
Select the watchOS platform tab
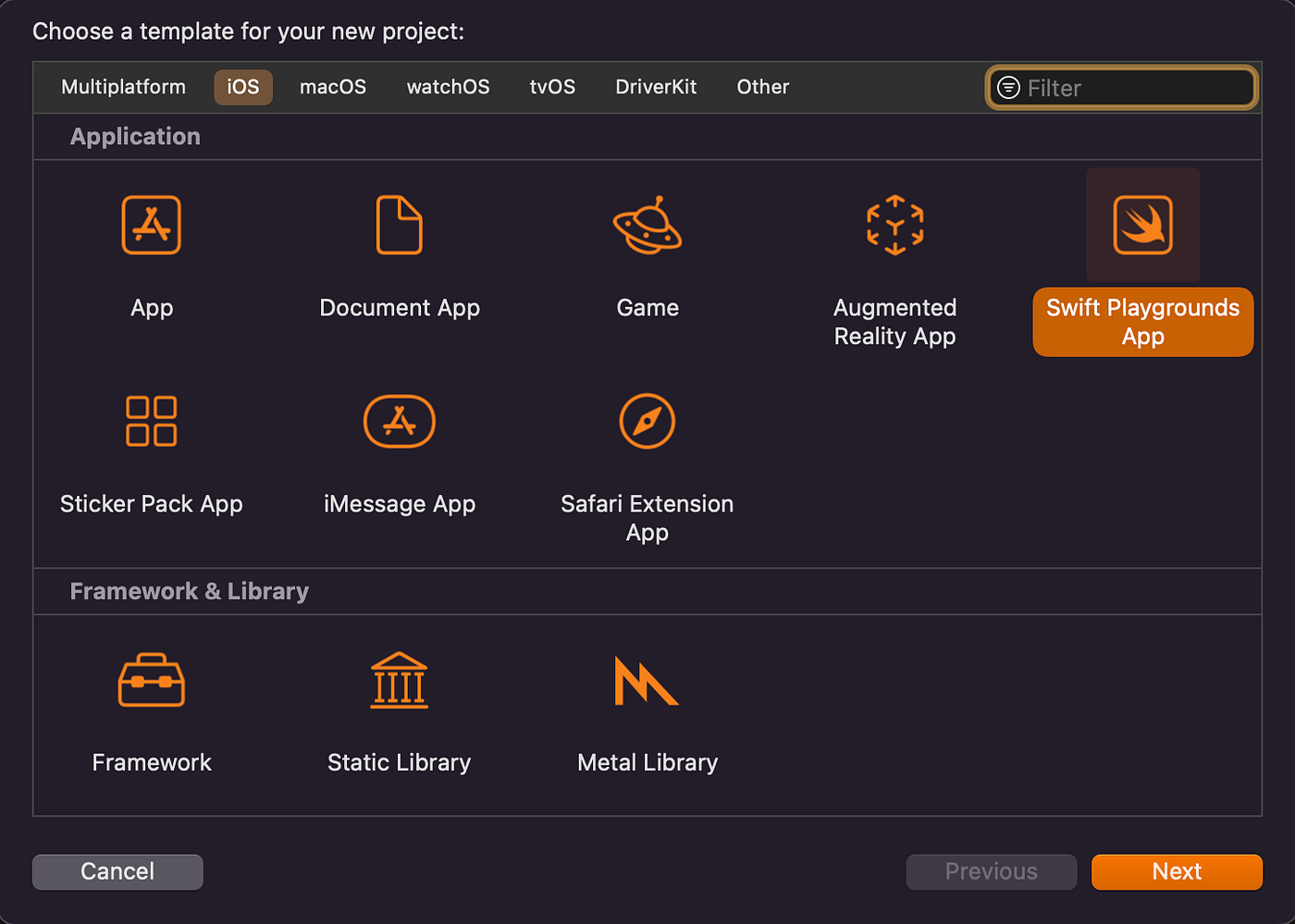[448, 87]
